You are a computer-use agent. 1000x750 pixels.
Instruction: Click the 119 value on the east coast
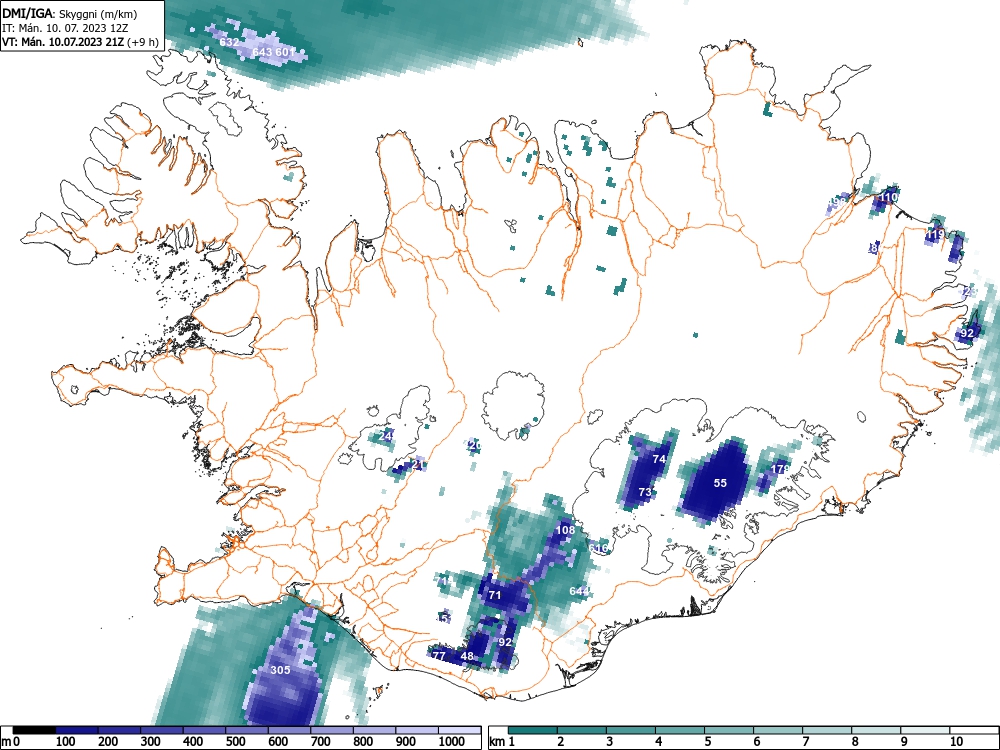pyautogui.click(x=935, y=235)
